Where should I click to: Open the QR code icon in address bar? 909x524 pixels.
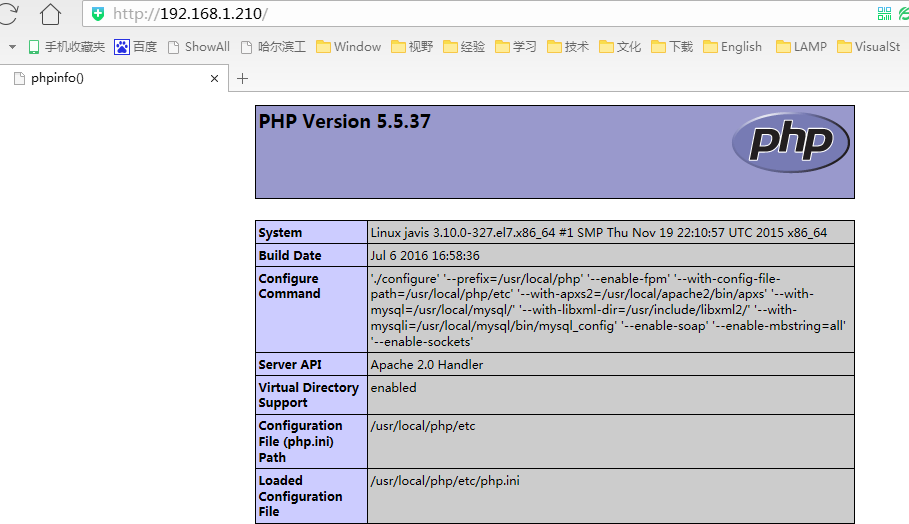(884, 14)
